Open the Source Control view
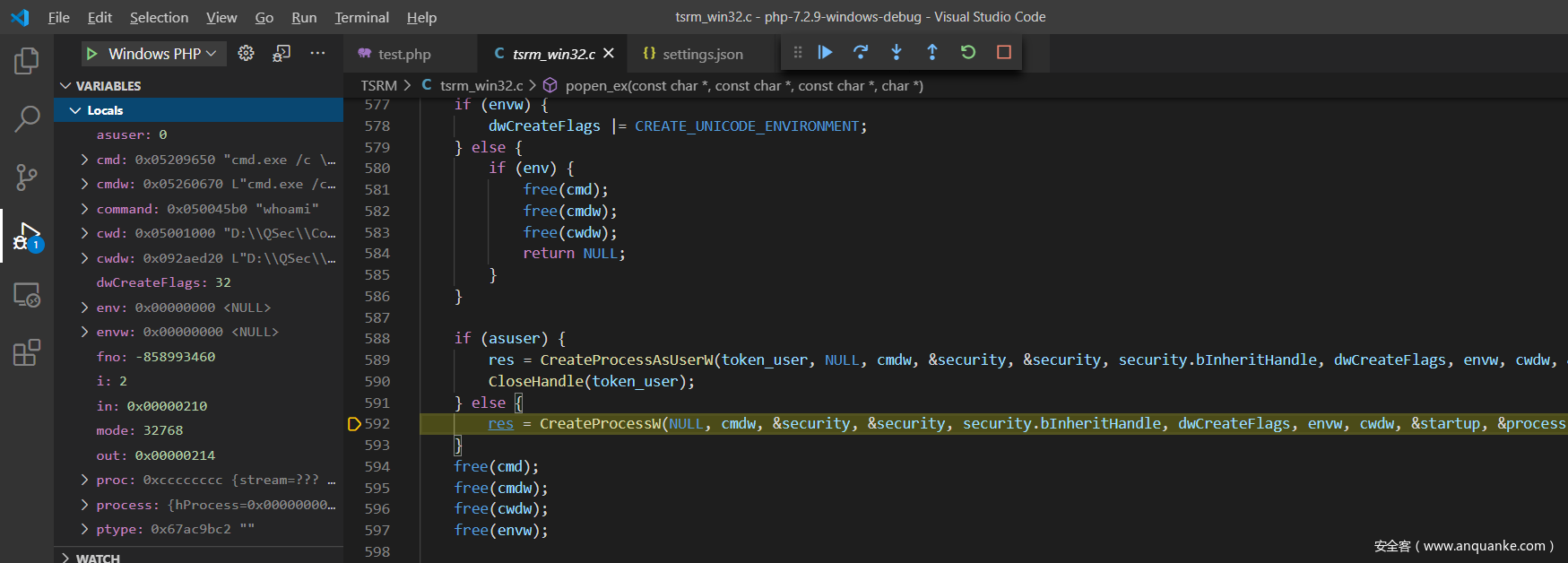The image size is (1568, 563). point(27,178)
